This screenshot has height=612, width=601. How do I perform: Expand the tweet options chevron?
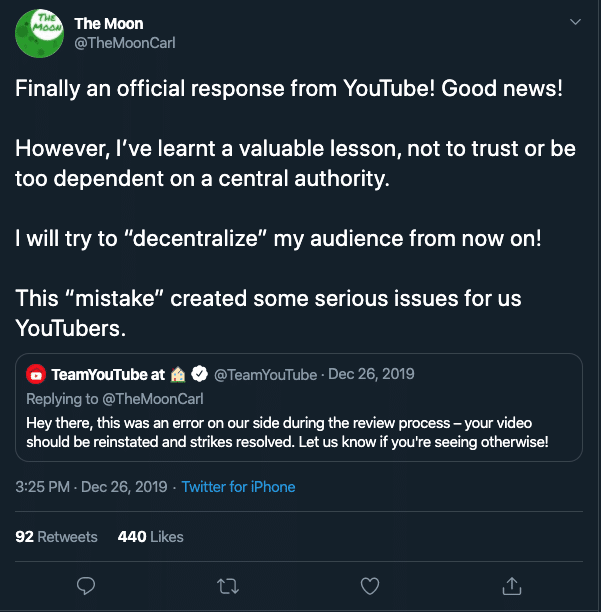[x=574, y=22]
